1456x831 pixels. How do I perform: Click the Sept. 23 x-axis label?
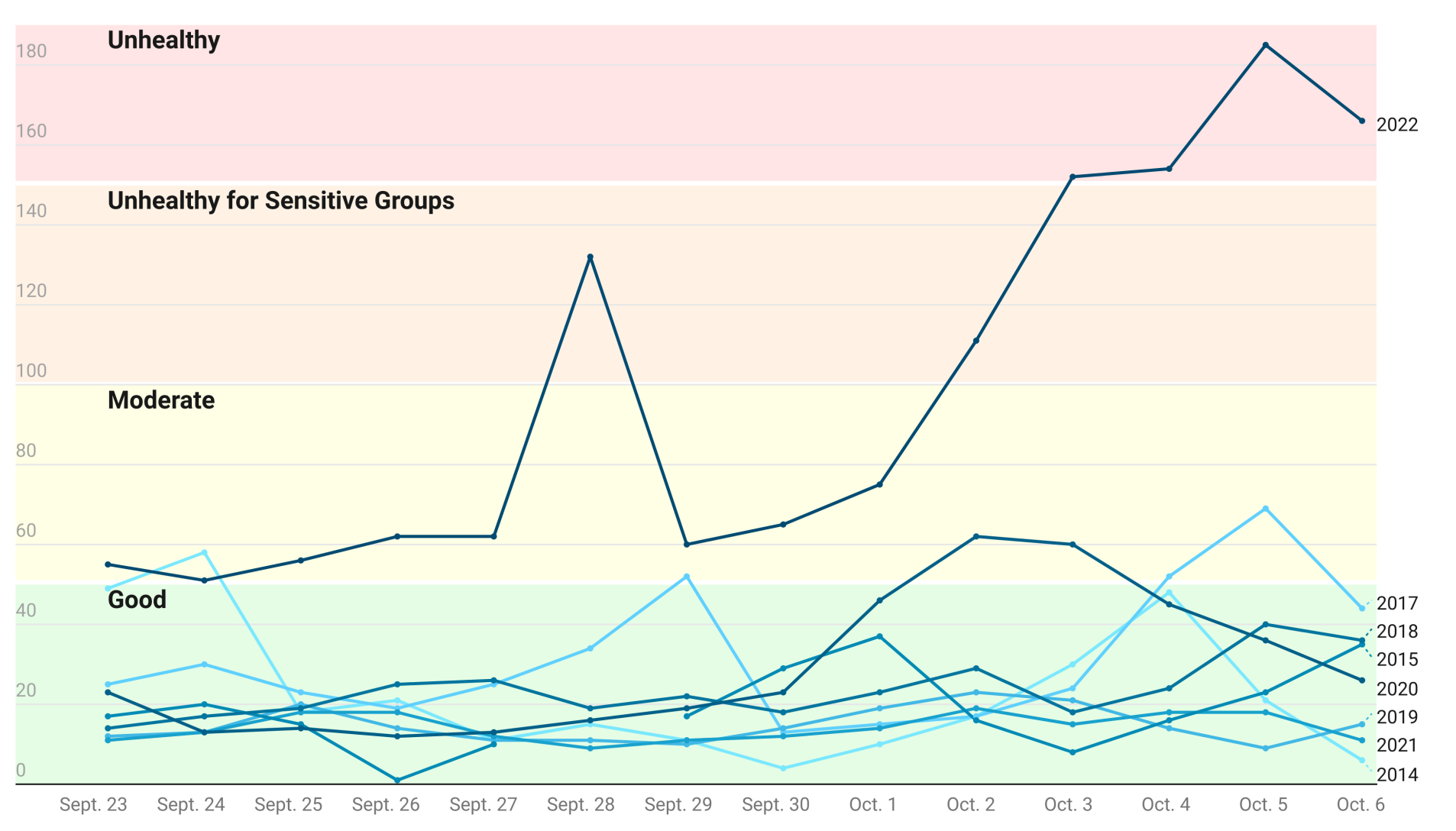coord(93,804)
